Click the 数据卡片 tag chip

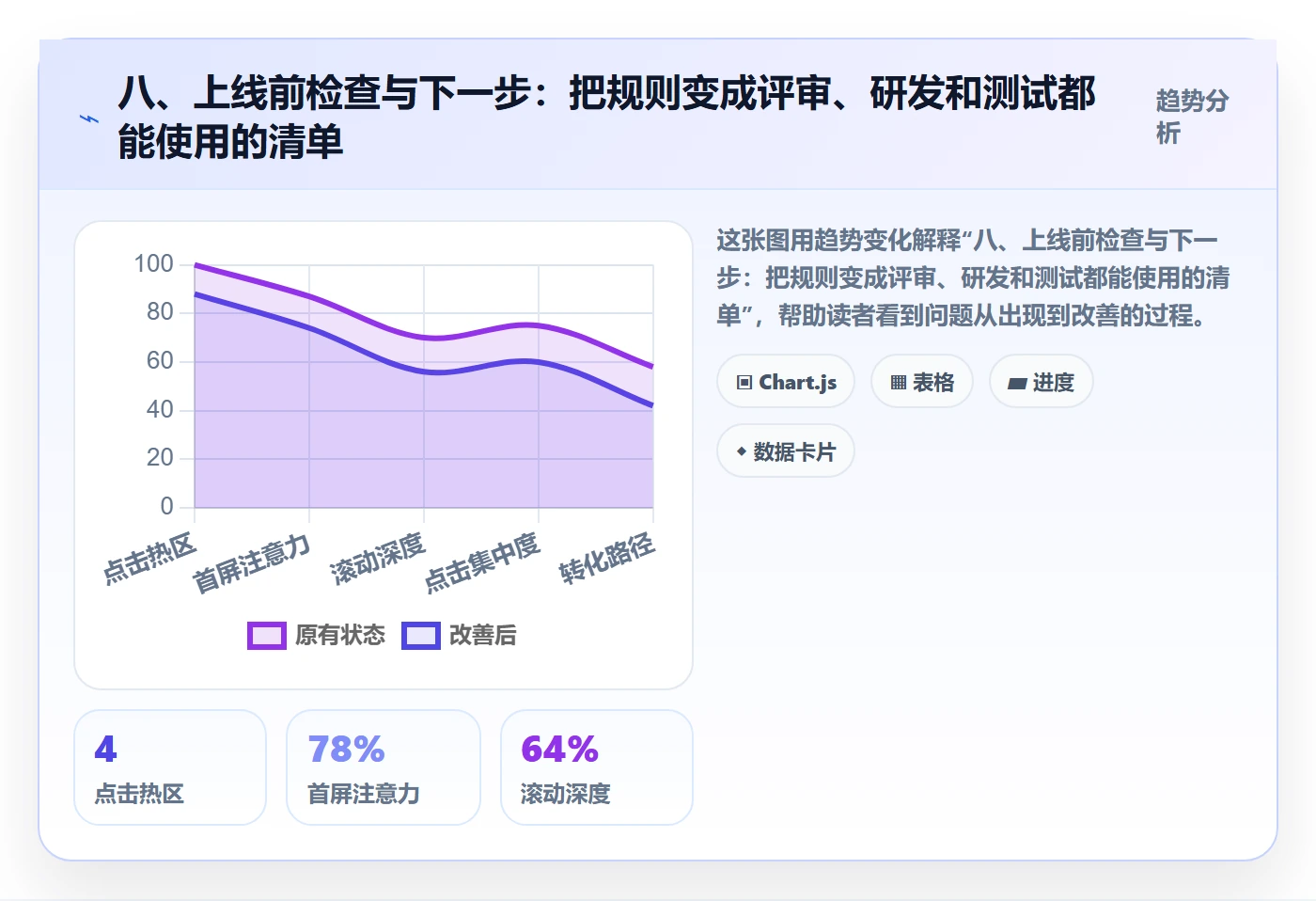click(786, 451)
